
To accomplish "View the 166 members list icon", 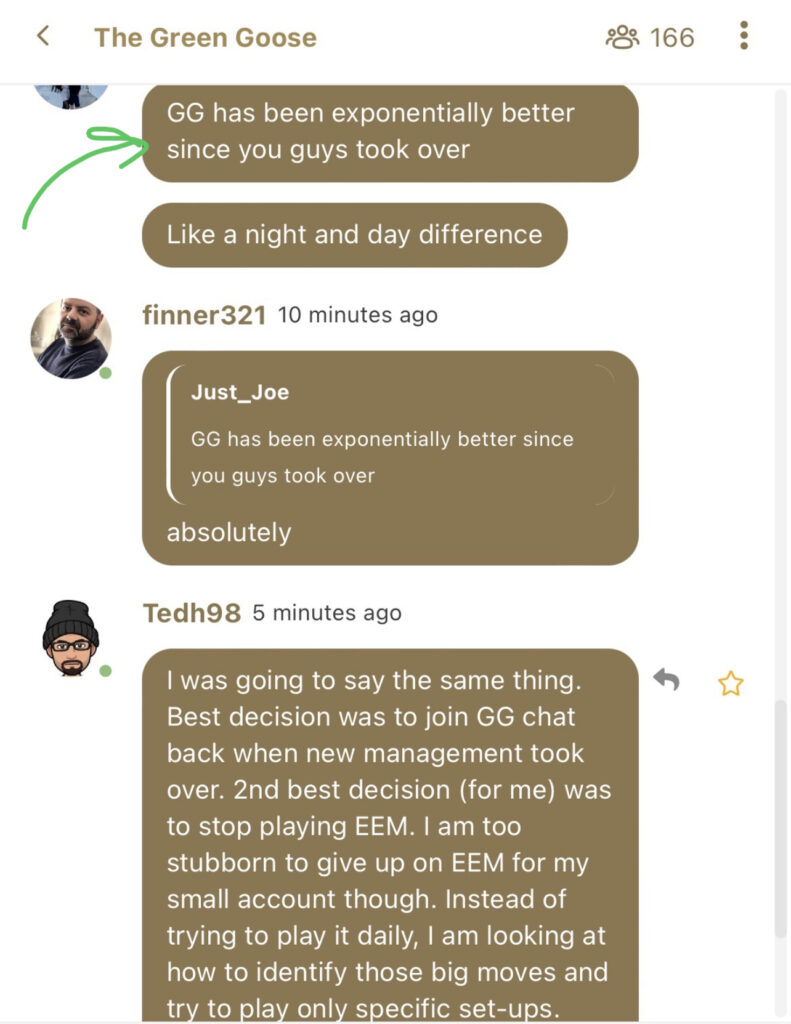I will (x=622, y=37).
